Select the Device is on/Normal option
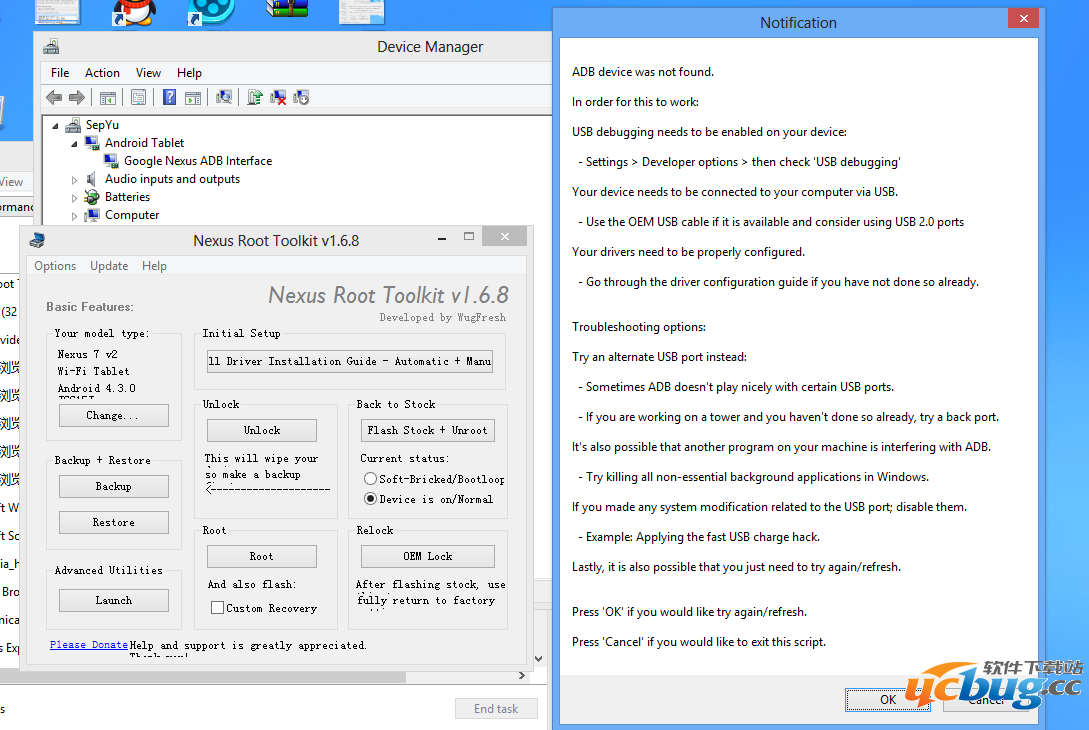The width and height of the screenshot is (1089, 730). (370, 499)
